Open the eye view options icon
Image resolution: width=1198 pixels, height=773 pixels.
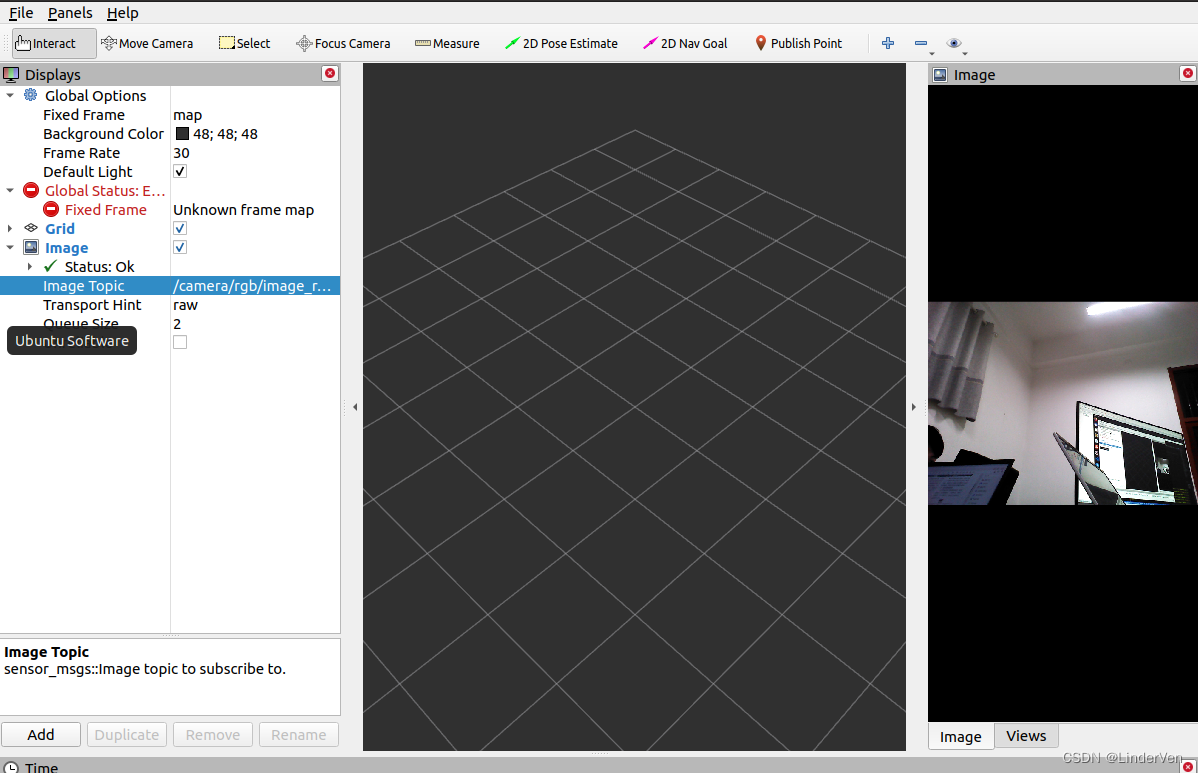(954, 44)
